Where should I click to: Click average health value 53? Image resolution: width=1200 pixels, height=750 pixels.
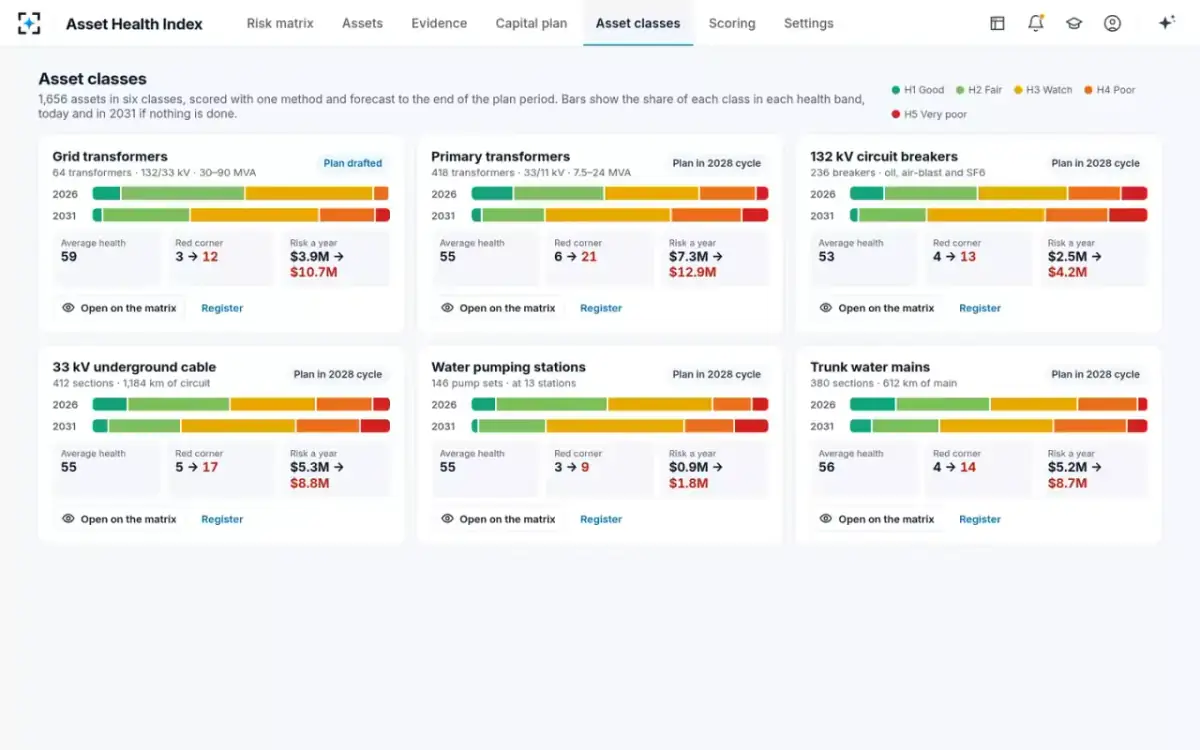click(827, 257)
